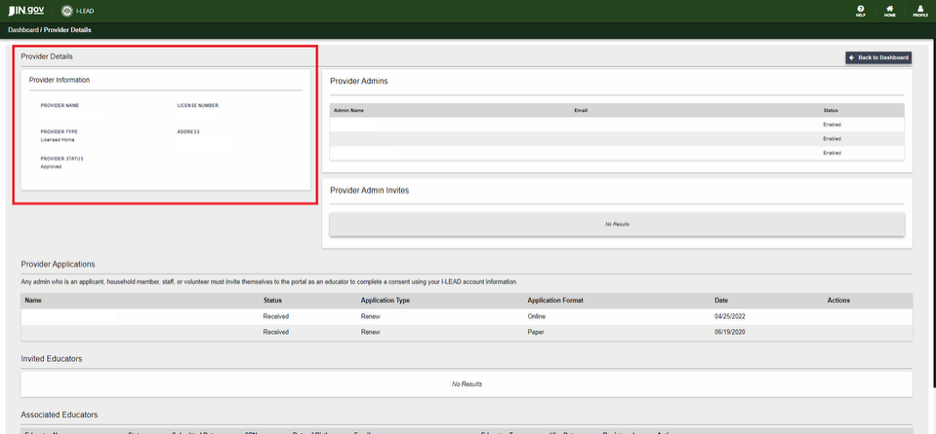Click the I-LEAD seal logo
This screenshot has height=434, width=936.
[x=66, y=11]
